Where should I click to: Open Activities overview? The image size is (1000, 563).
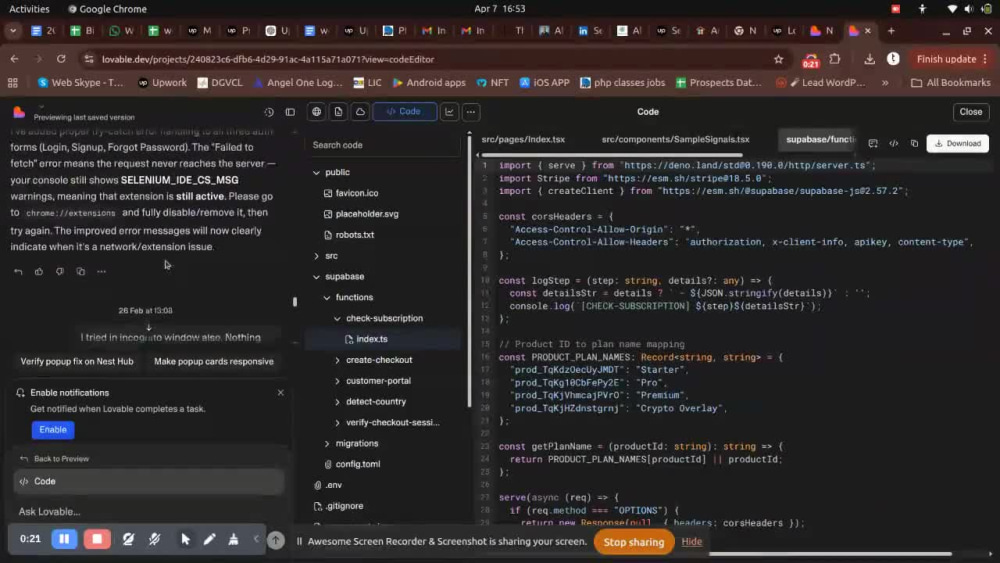coord(29,9)
